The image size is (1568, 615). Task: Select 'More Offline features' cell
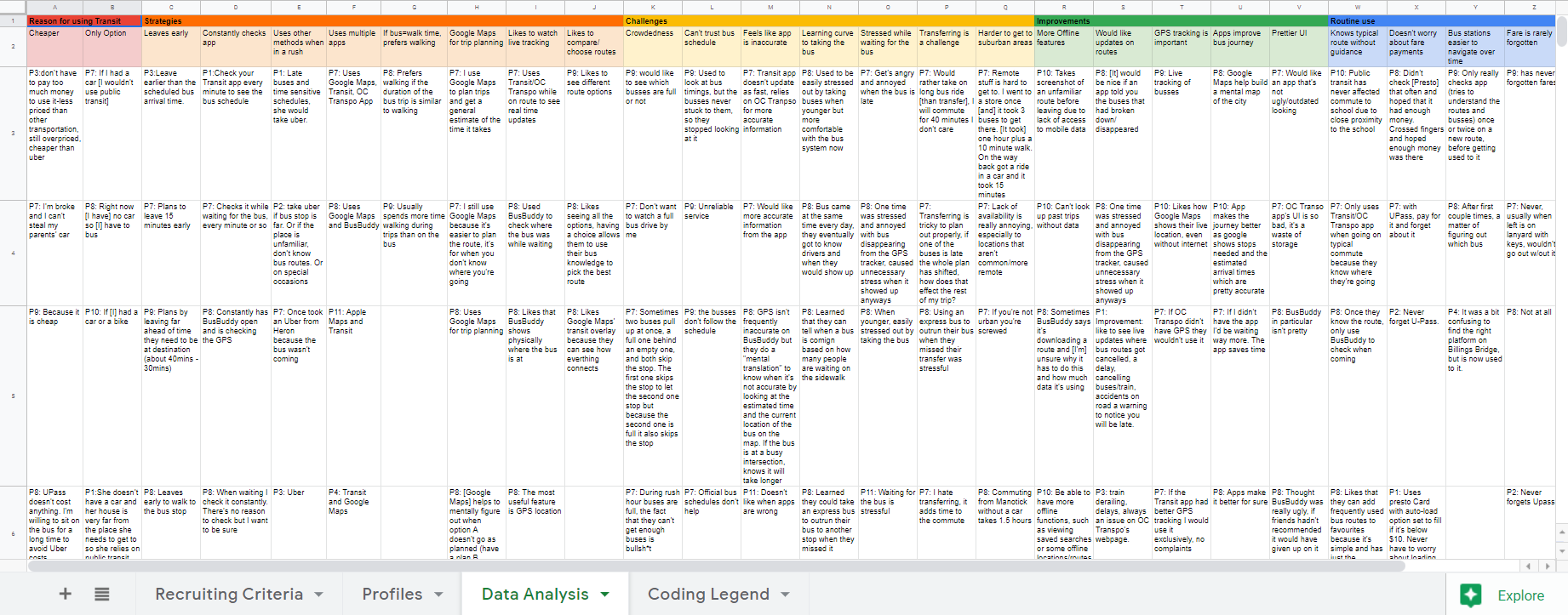(x=1064, y=47)
